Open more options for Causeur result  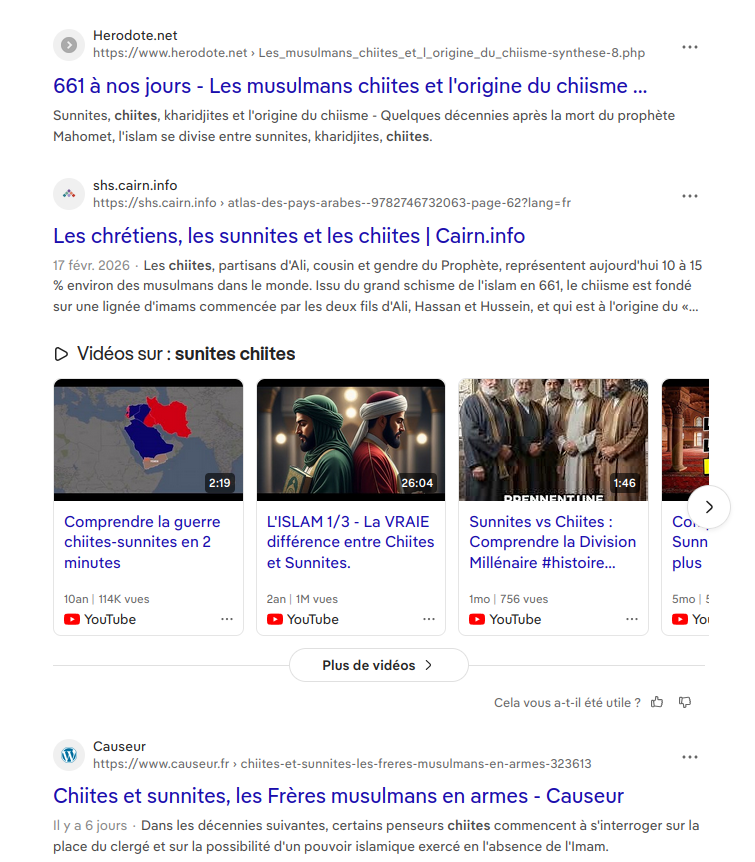(x=690, y=757)
